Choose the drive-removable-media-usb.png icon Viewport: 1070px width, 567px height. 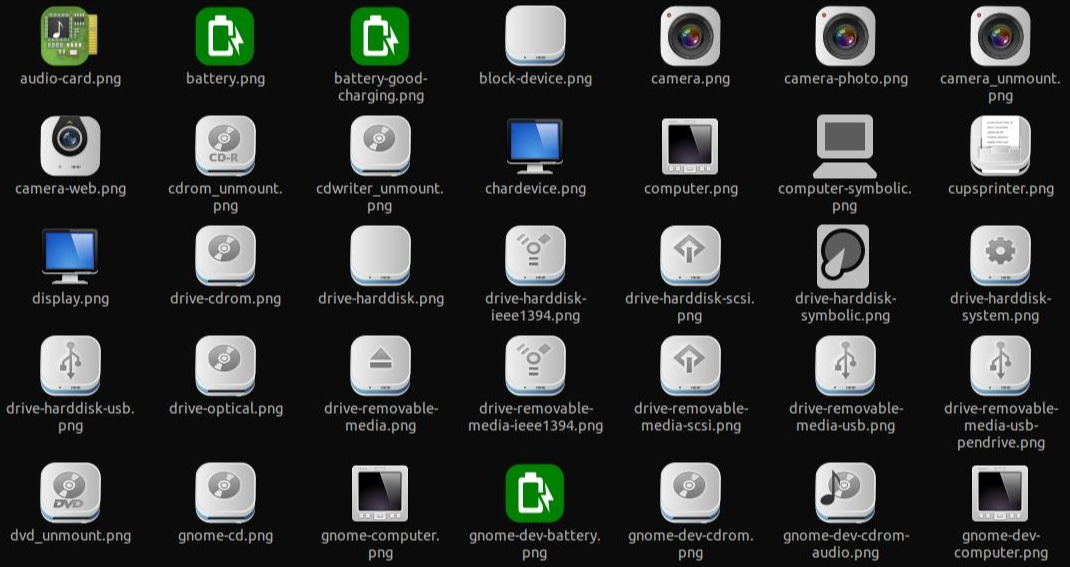point(845,366)
